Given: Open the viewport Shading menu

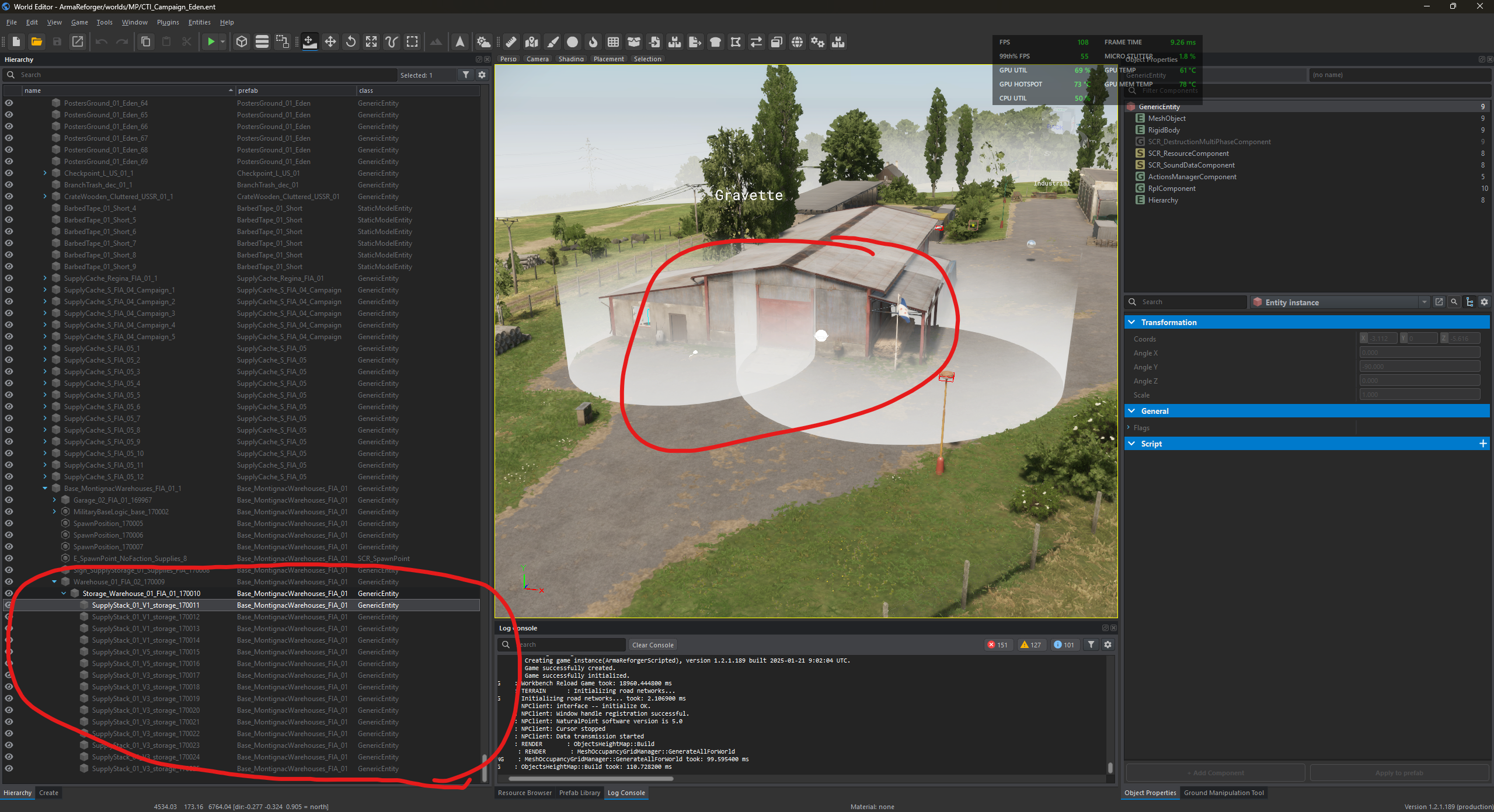Looking at the screenshot, I should pos(570,59).
